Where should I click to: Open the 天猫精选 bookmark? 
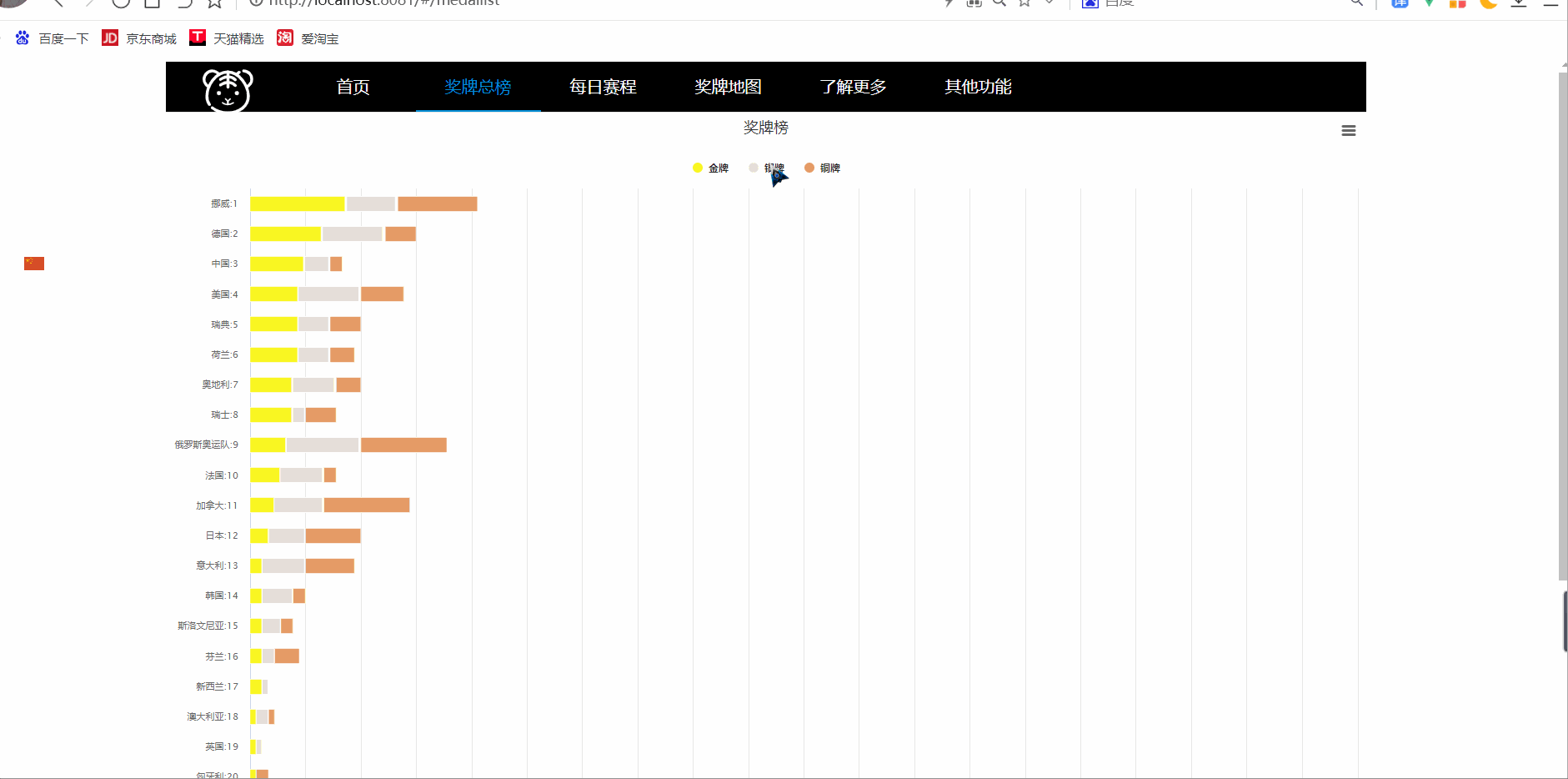point(227,38)
